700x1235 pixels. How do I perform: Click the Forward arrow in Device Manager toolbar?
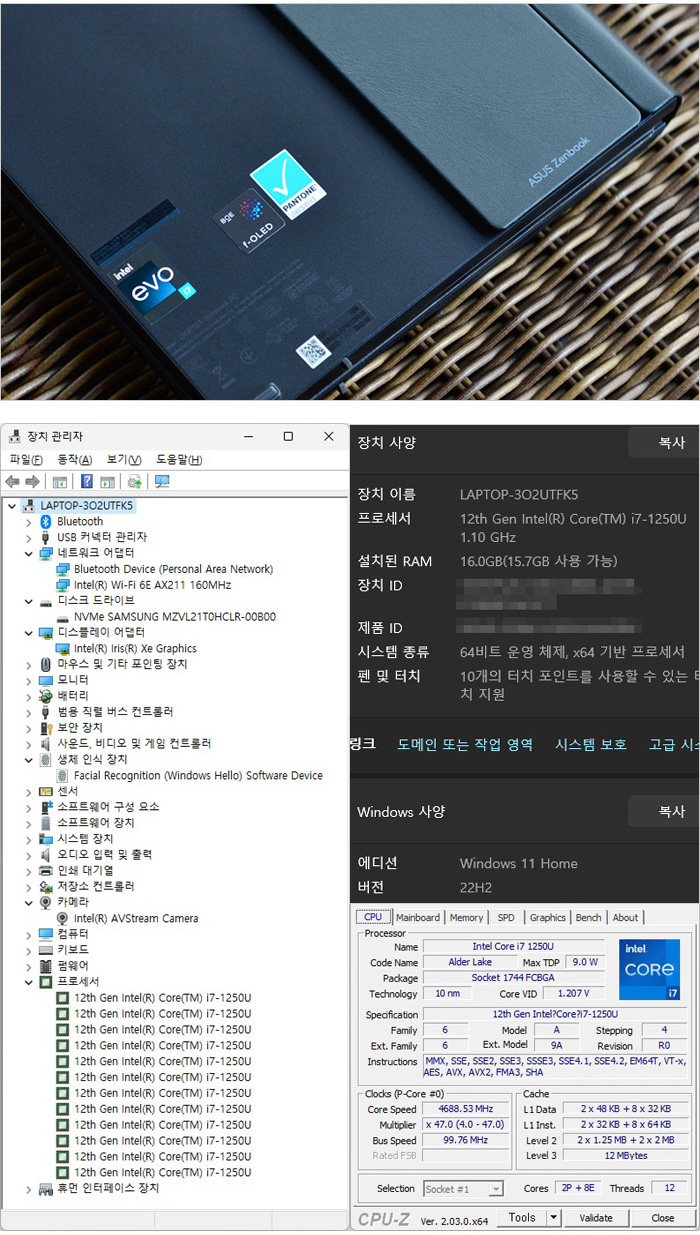tap(32, 482)
